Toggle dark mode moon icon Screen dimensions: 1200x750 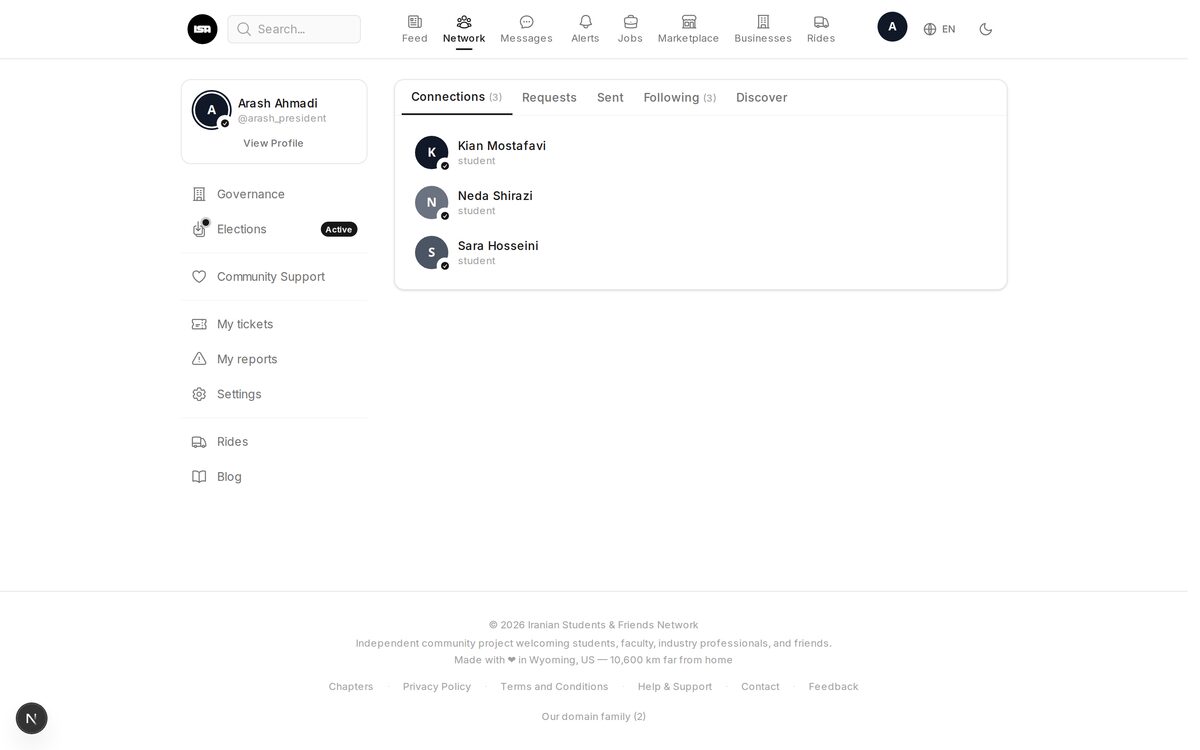tap(985, 29)
